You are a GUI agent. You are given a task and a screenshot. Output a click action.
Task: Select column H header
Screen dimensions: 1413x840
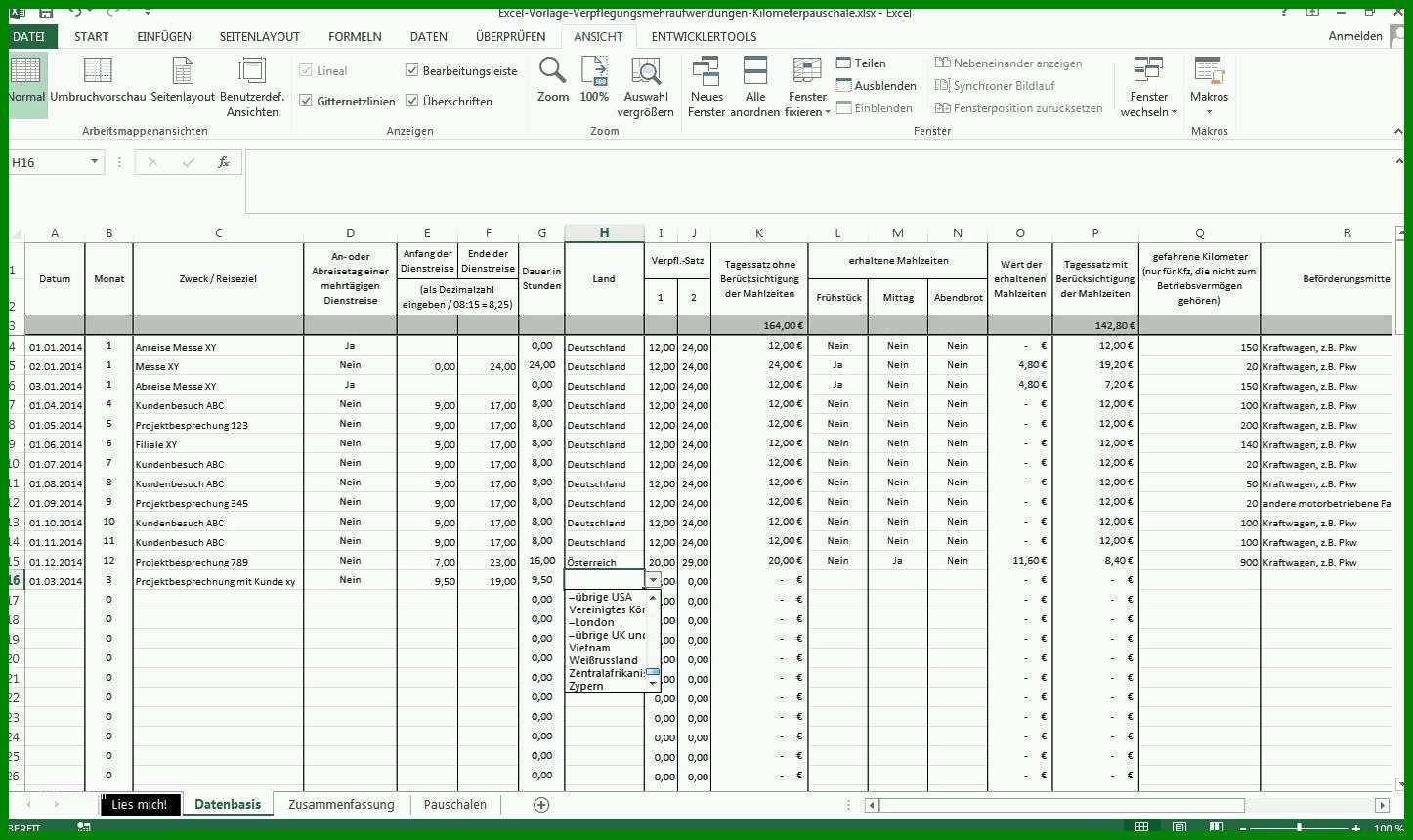pyautogui.click(x=604, y=232)
